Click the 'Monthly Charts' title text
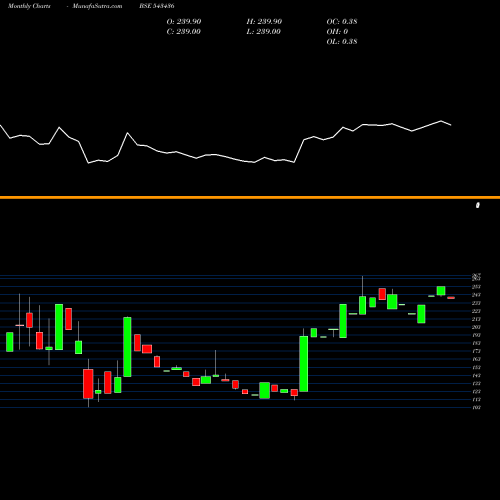The width and height of the screenshot is (500, 500). (x=29, y=6)
